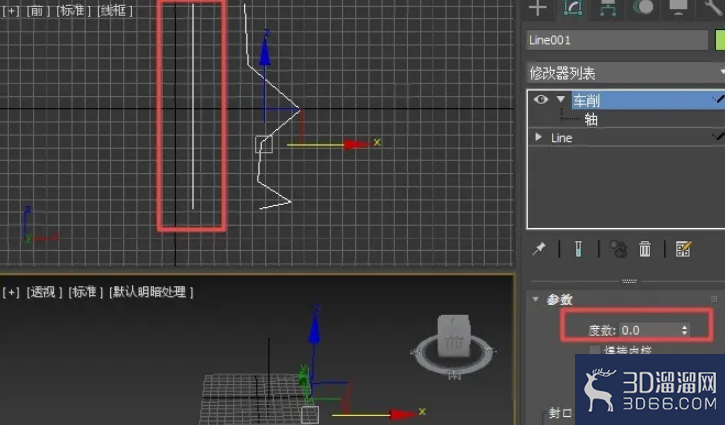Screen dimensions: 725x425
Task: Collapse the 车削 modifier sub-object tree
Action: pos(561,99)
